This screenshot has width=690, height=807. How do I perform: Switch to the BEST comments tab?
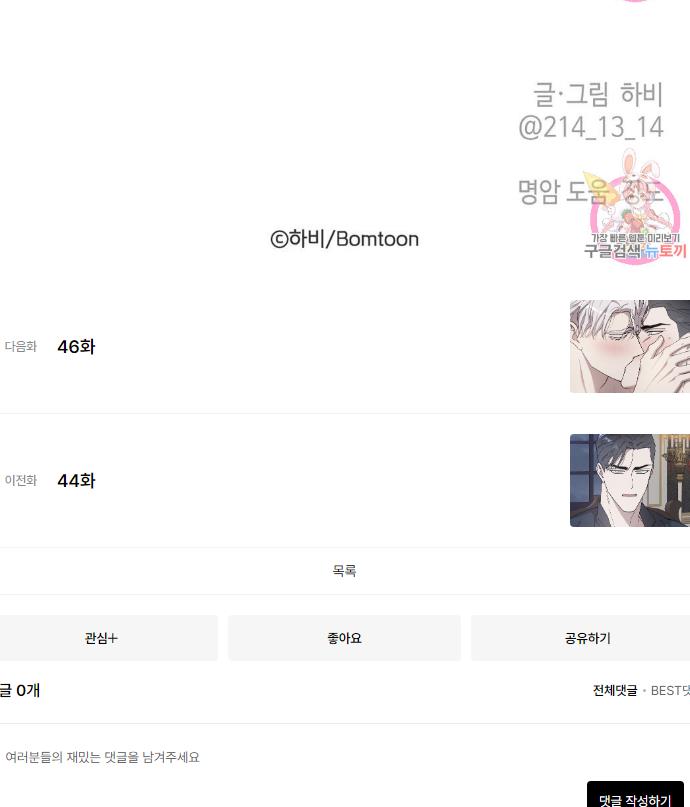coord(670,690)
